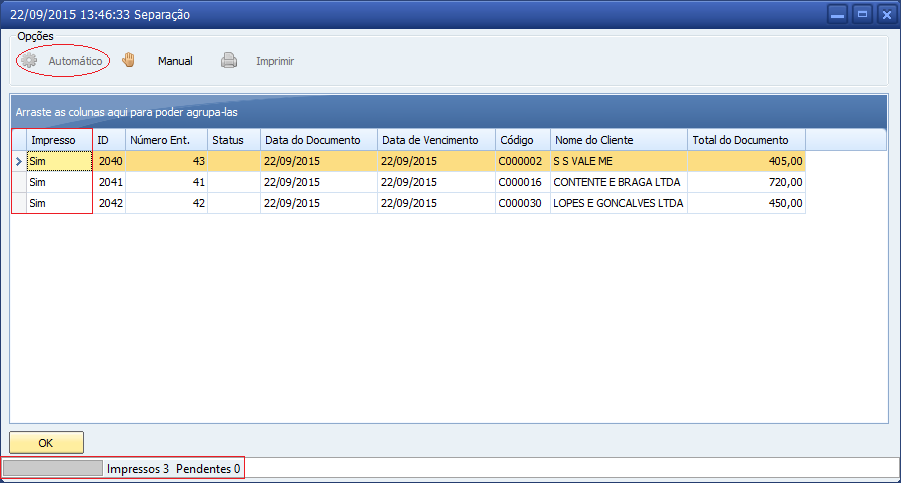Screen dimensions: 901x483
Task: Click Número Ent. cell 42
Action: click(x=167, y=203)
